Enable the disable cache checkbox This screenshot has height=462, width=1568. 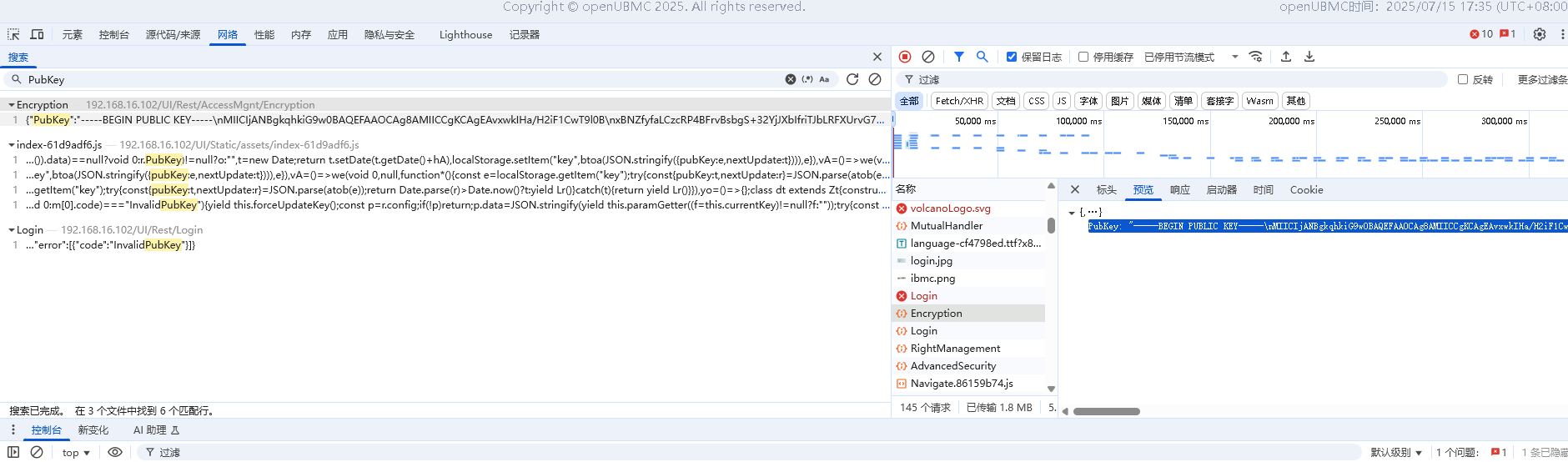pyautogui.click(x=1083, y=57)
